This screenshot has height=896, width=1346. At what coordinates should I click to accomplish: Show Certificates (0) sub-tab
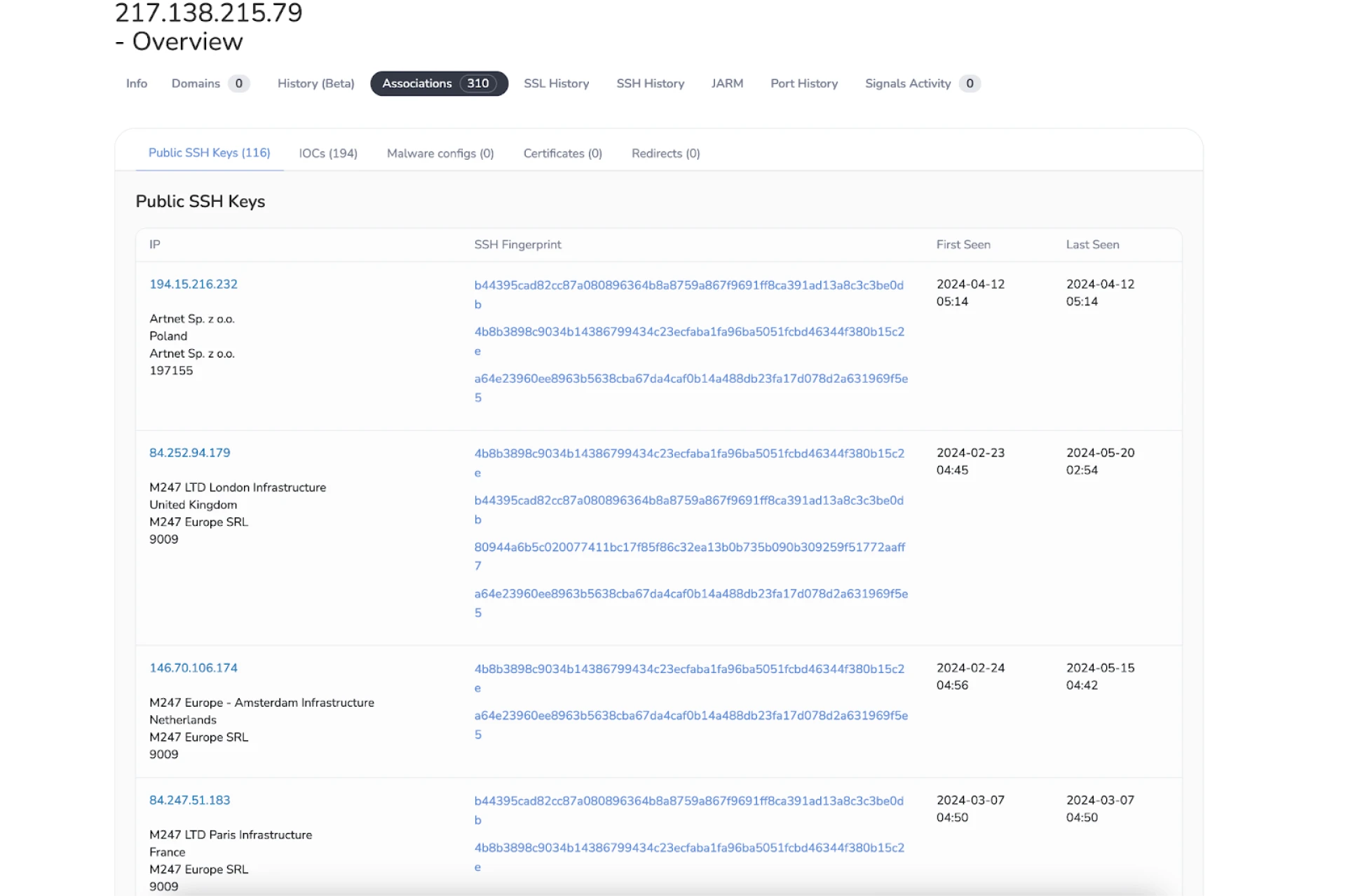coord(562,154)
